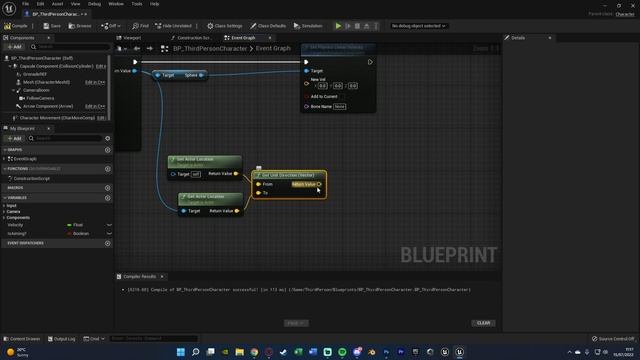Open the Debug menu
This screenshot has width=640, height=360.
pyautogui.click(x=94, y=4)
